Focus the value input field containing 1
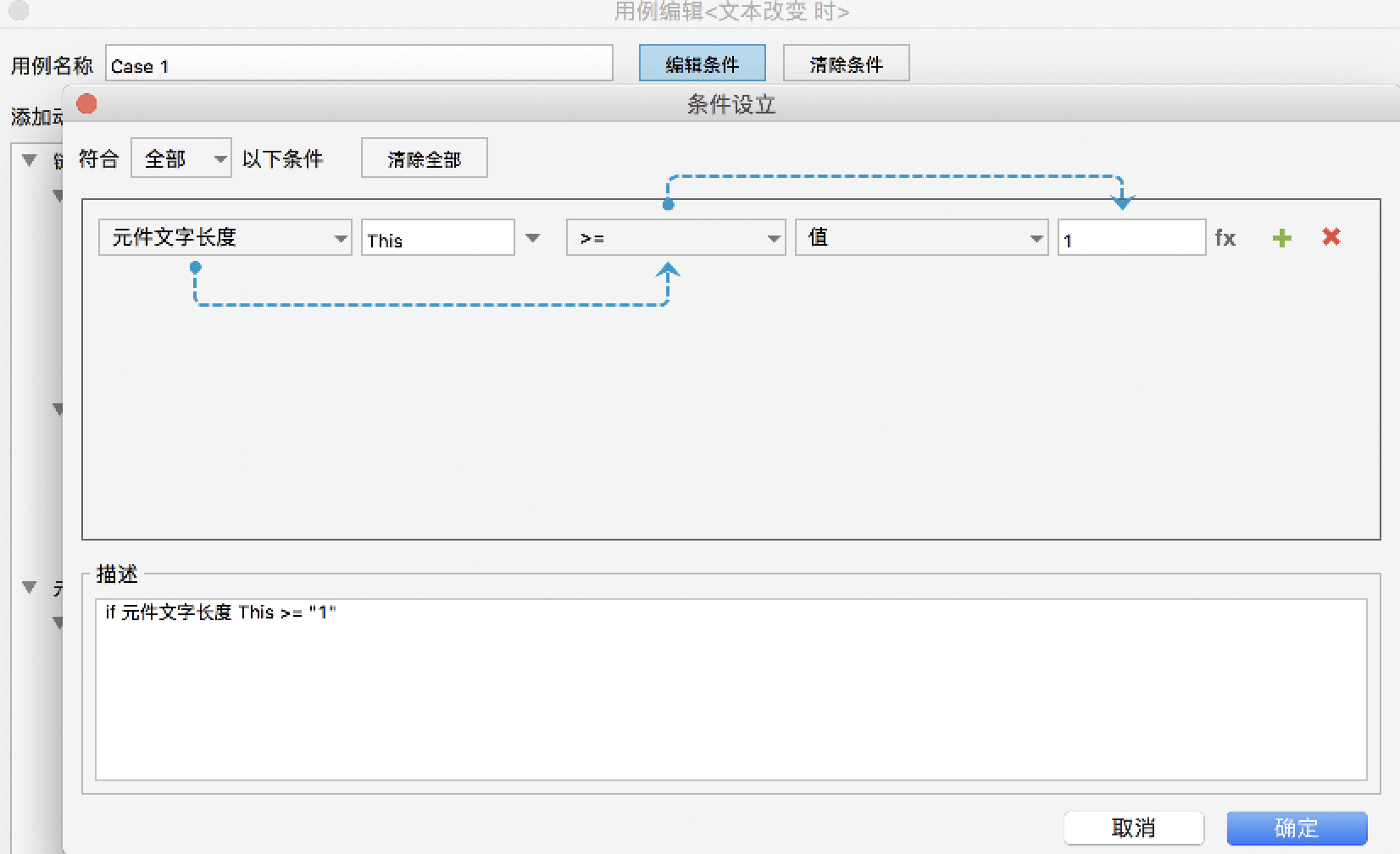Viewport: 1400px width, 854px height. (x=1131, y=238)
